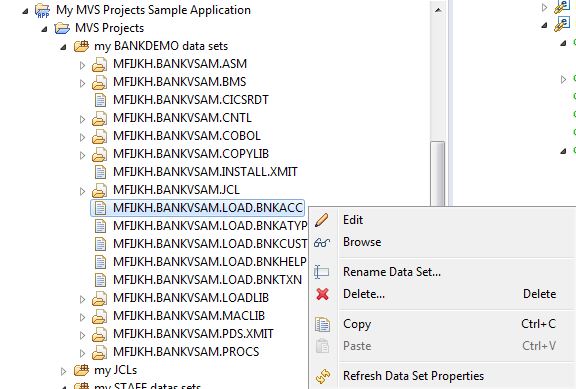Expand the MFIJKH.BANKVSAM.PDS.XMIT data set
The width and height of the screenshot is (576, 389).
pos(82,335)
